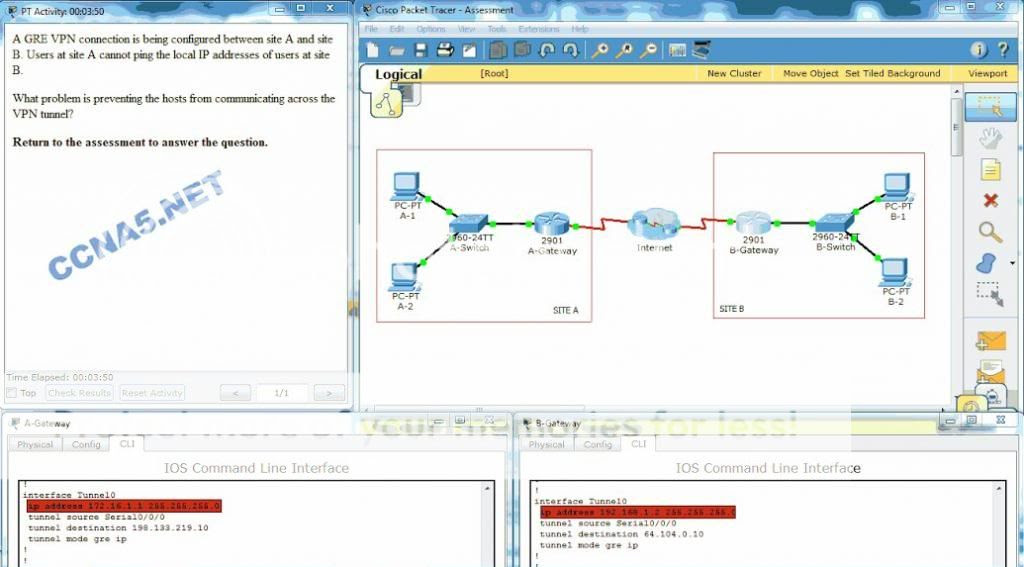Open the View menu
Viewport: 1024px width, 567px height.
(x=466, y=29)
